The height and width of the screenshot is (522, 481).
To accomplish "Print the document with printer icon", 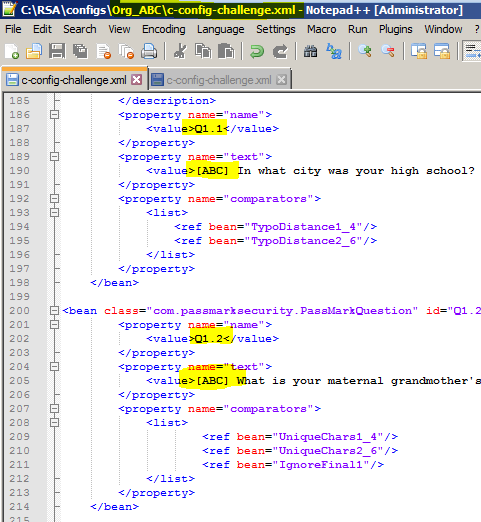I will 149,52.
